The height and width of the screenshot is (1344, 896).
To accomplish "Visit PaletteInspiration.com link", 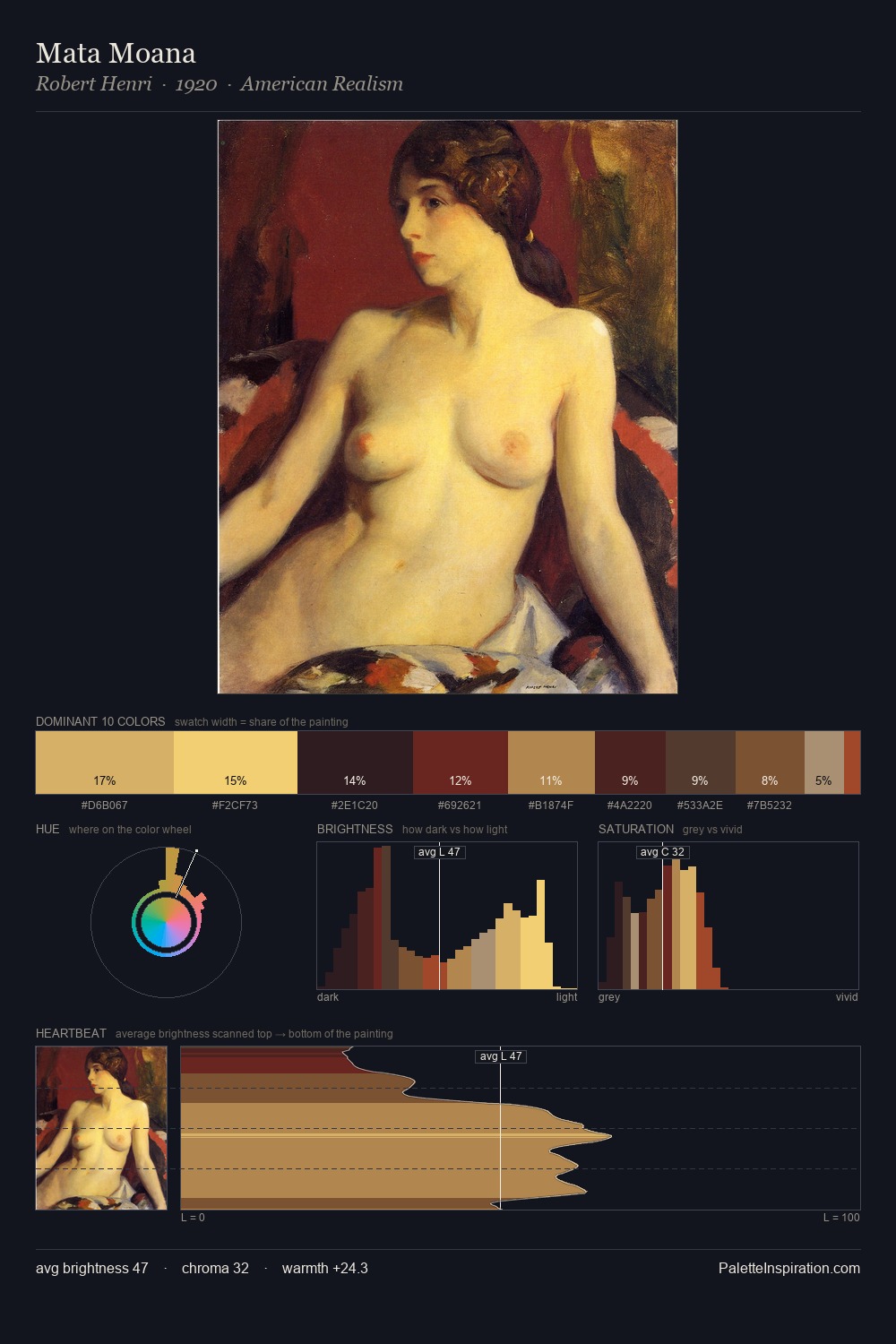I will [x=789, y=1268].
